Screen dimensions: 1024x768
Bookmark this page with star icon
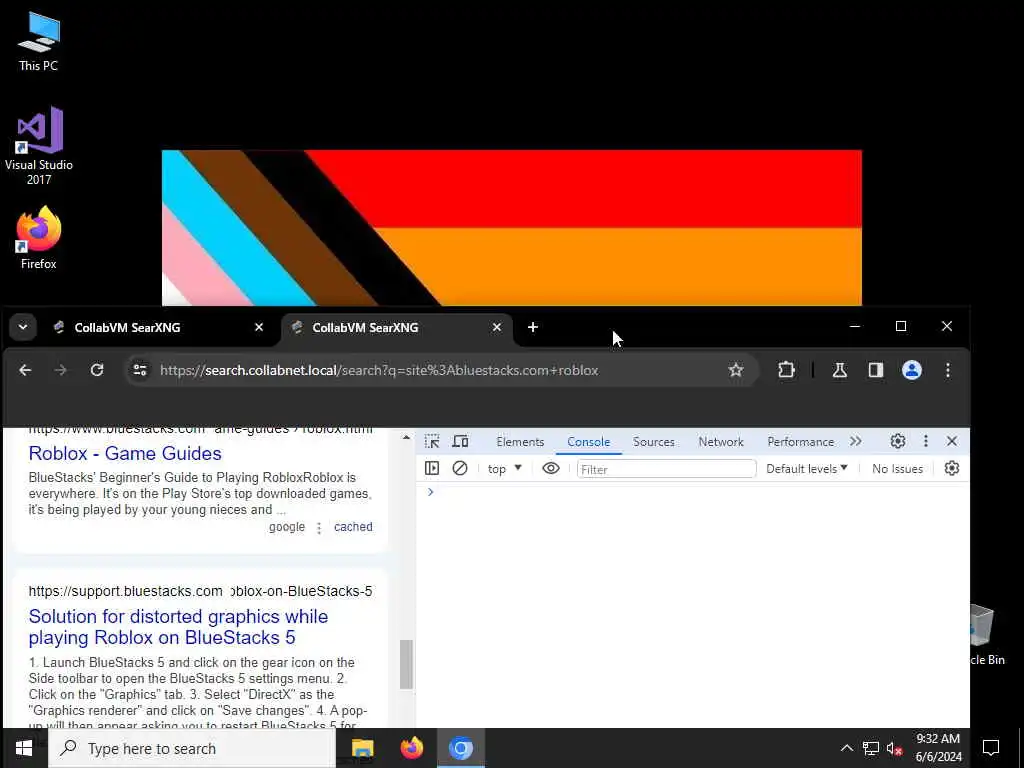point(736,370)
